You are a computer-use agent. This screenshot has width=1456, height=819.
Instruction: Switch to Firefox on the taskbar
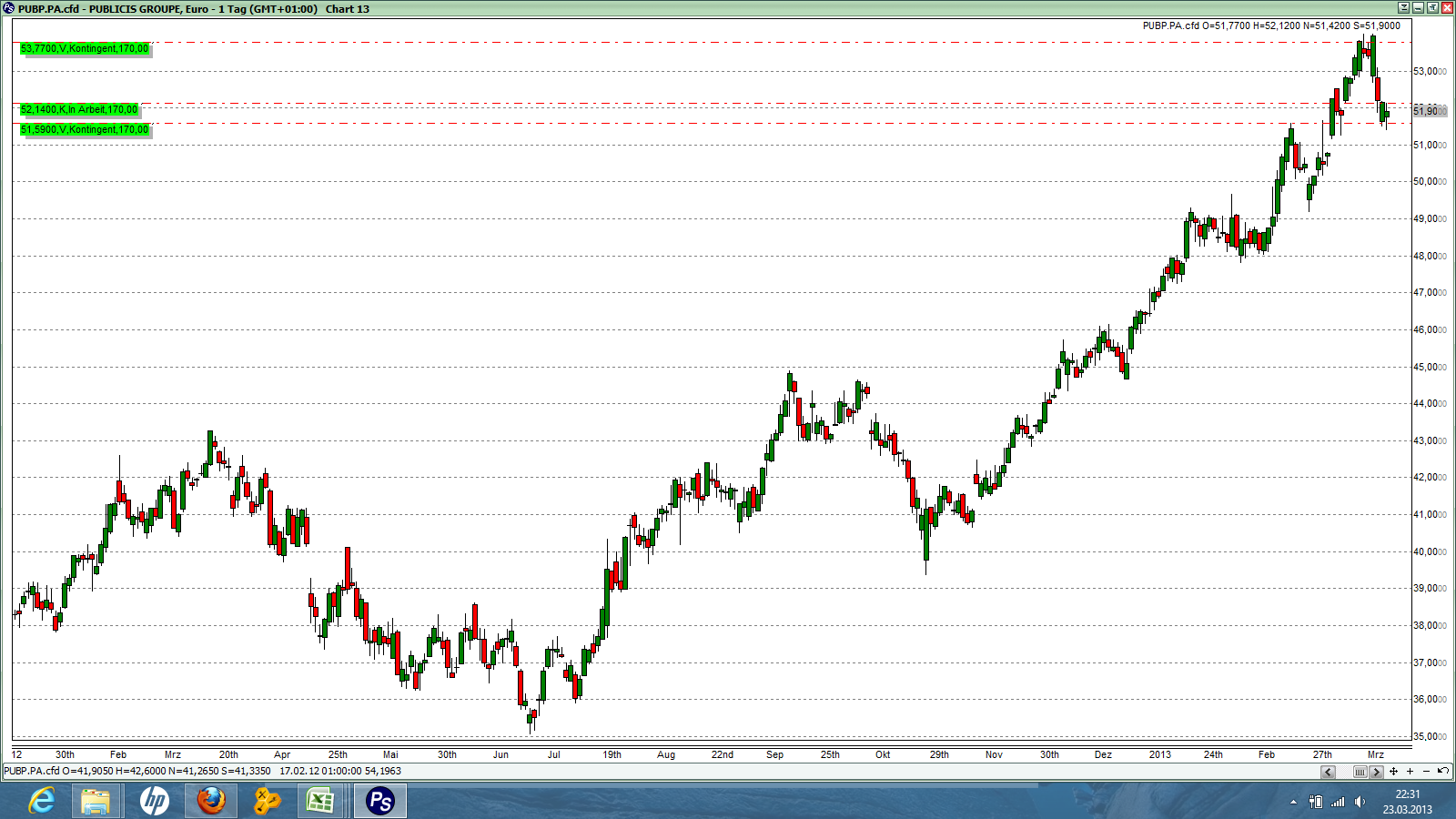coord(211,801)
